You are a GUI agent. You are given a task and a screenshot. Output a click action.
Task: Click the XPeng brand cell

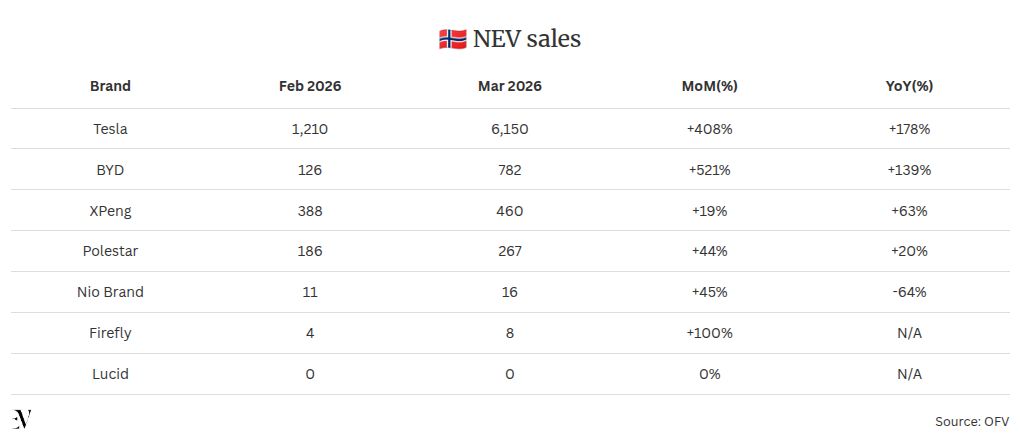tap(110, 211)
